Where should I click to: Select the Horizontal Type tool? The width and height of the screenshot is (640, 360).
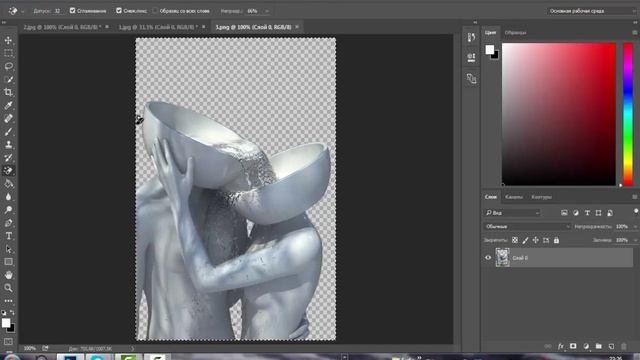pyautogui.click(x=8, y=236)
